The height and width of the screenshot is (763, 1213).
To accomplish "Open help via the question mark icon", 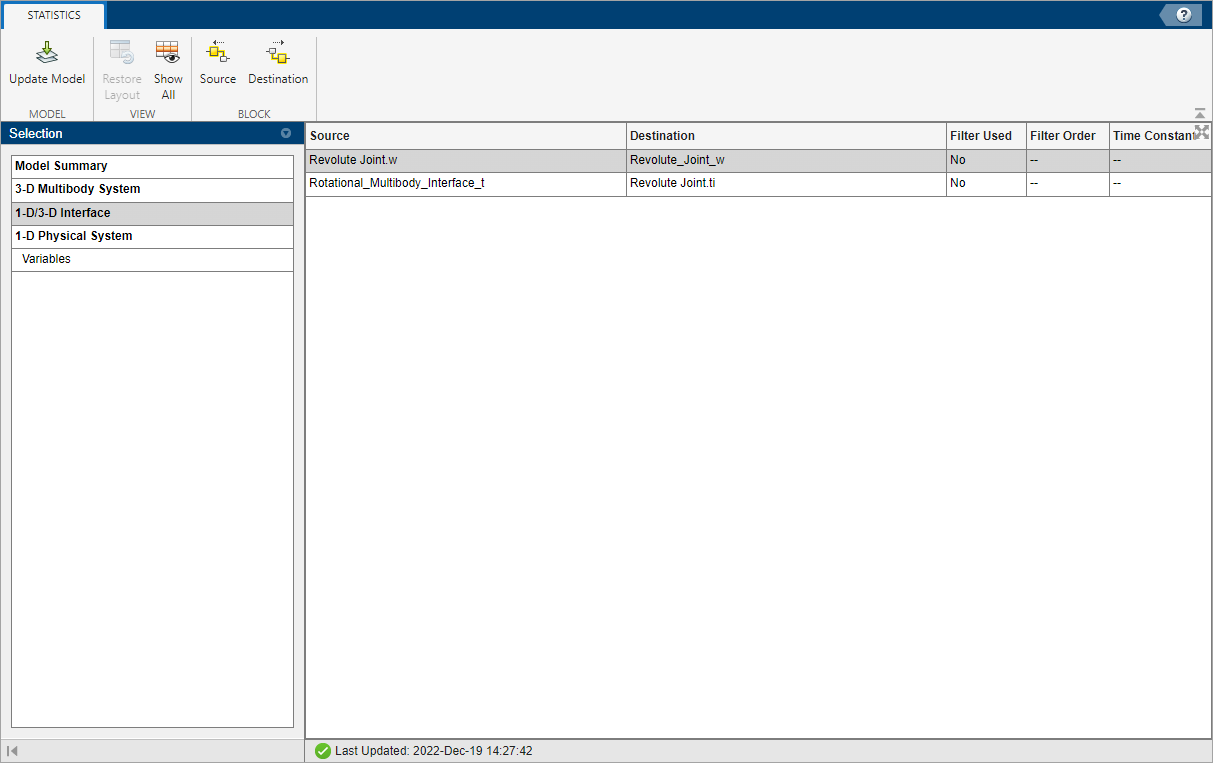I will [x=1186, y=14].
